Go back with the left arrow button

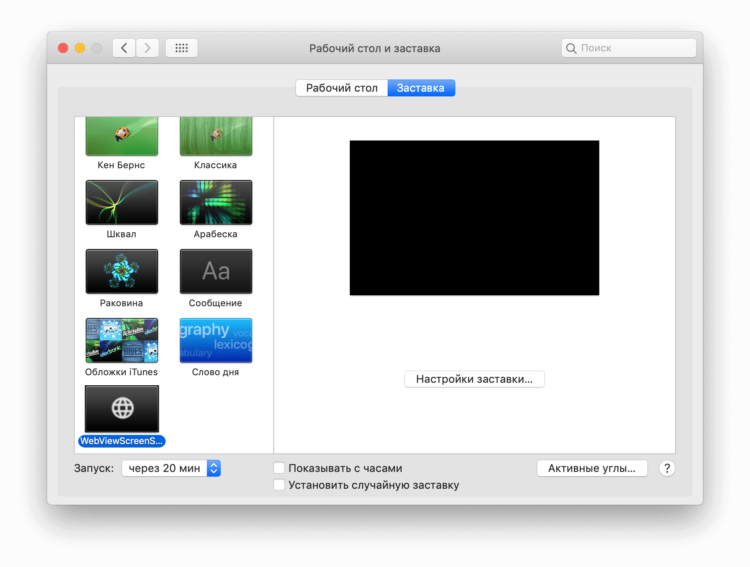coord(124,48)
